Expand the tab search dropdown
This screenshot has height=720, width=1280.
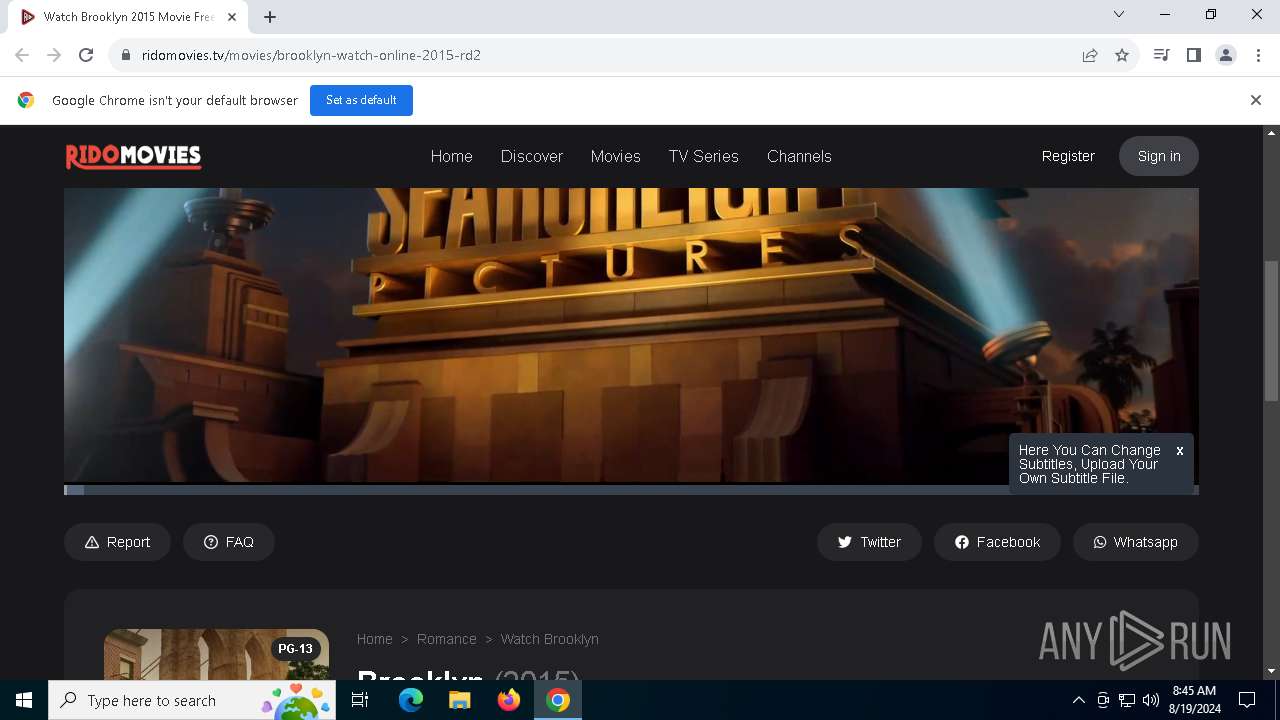(x=1119, y=14)
